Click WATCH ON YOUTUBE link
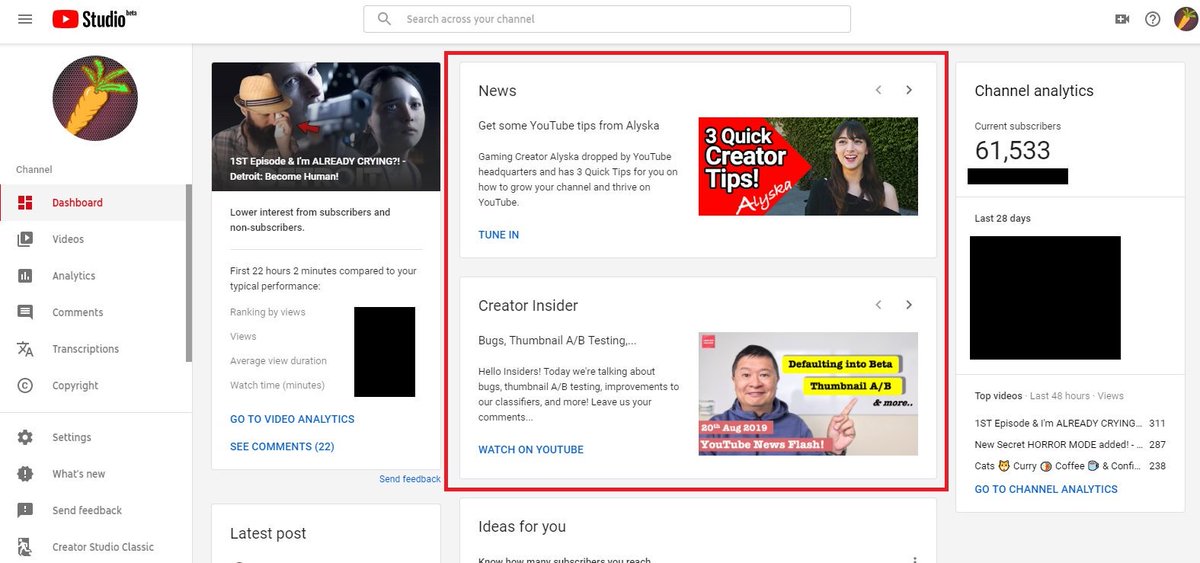Viewport: 1200px width, 563px height. pos(531,450)
